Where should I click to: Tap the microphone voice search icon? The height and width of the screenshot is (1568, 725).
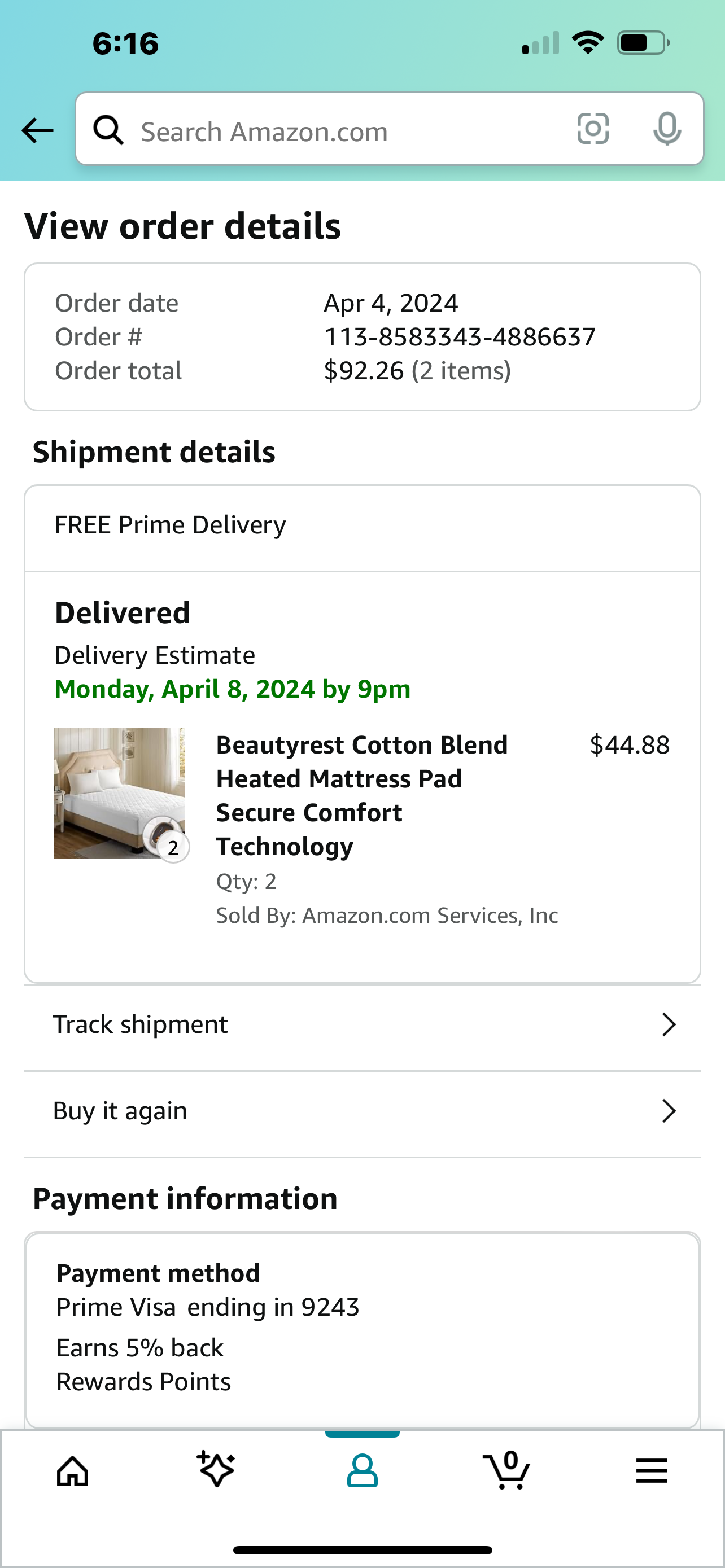[x=667, y=129]
